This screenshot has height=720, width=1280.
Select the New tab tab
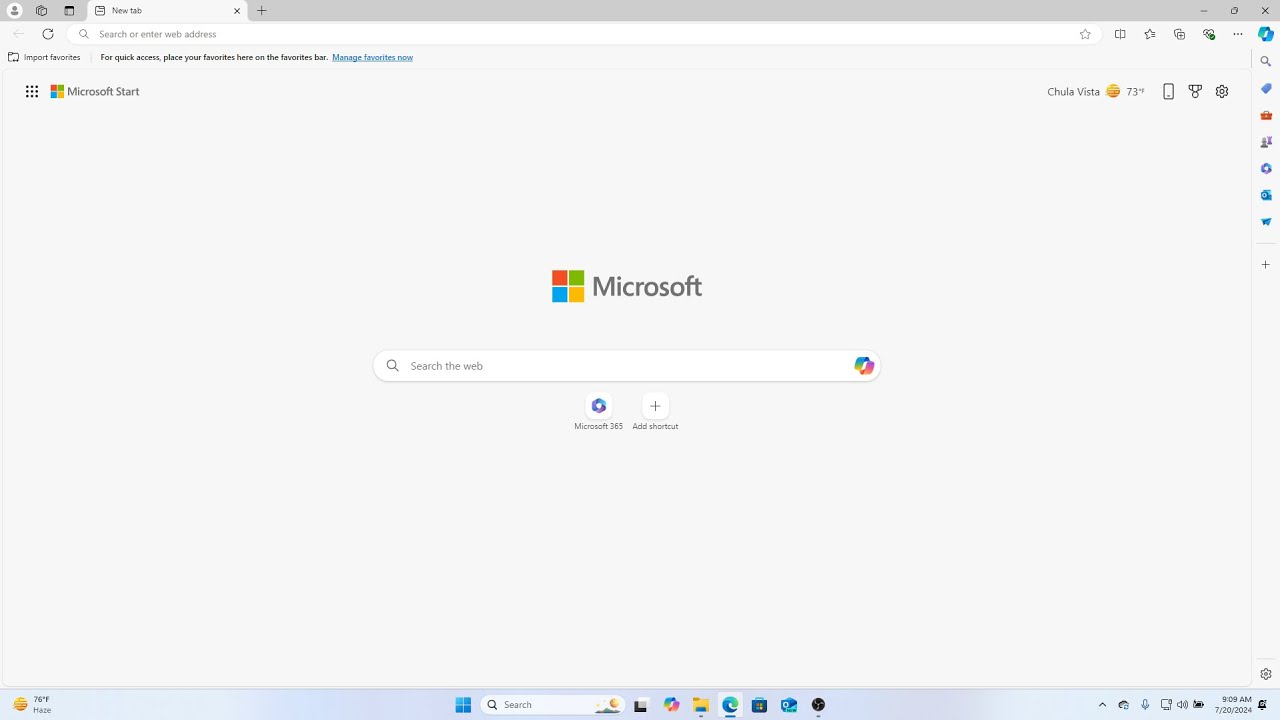(168, 11)
